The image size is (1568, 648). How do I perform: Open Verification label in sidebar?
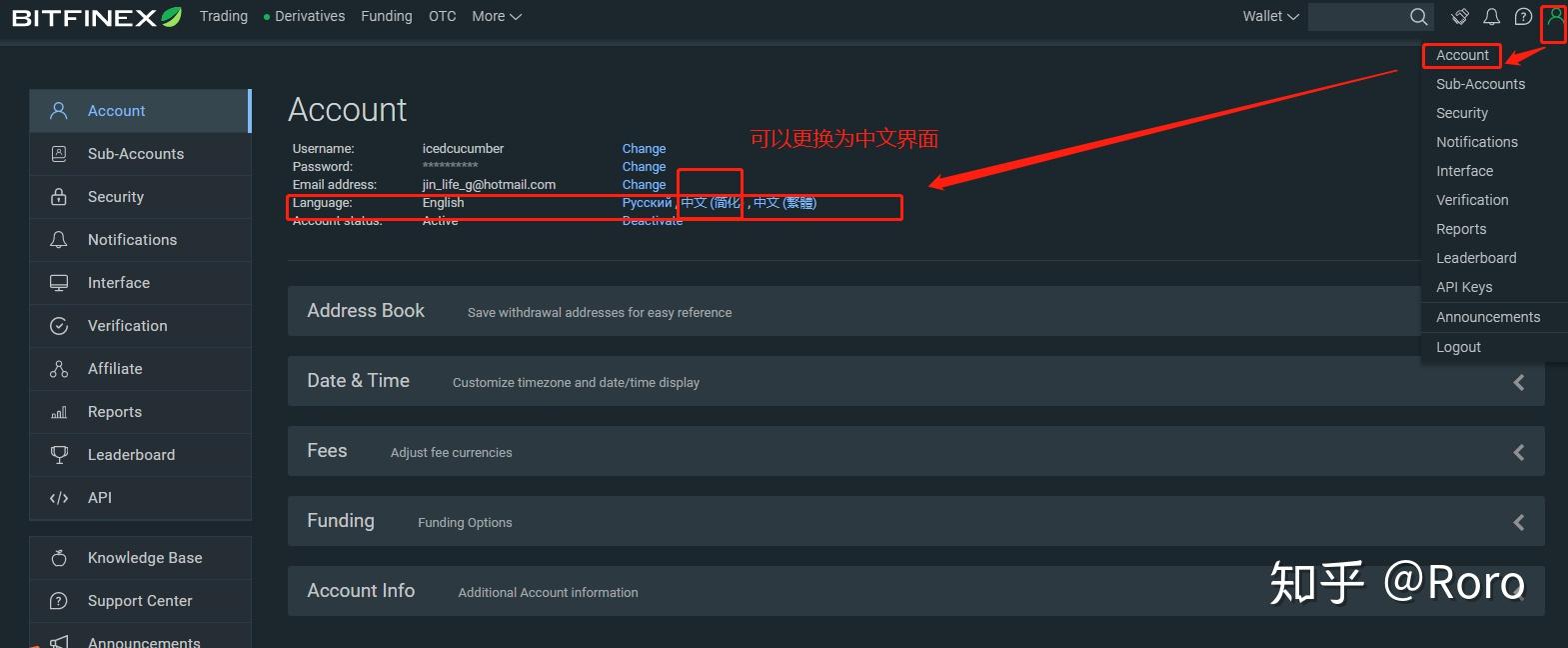[128, 326]
